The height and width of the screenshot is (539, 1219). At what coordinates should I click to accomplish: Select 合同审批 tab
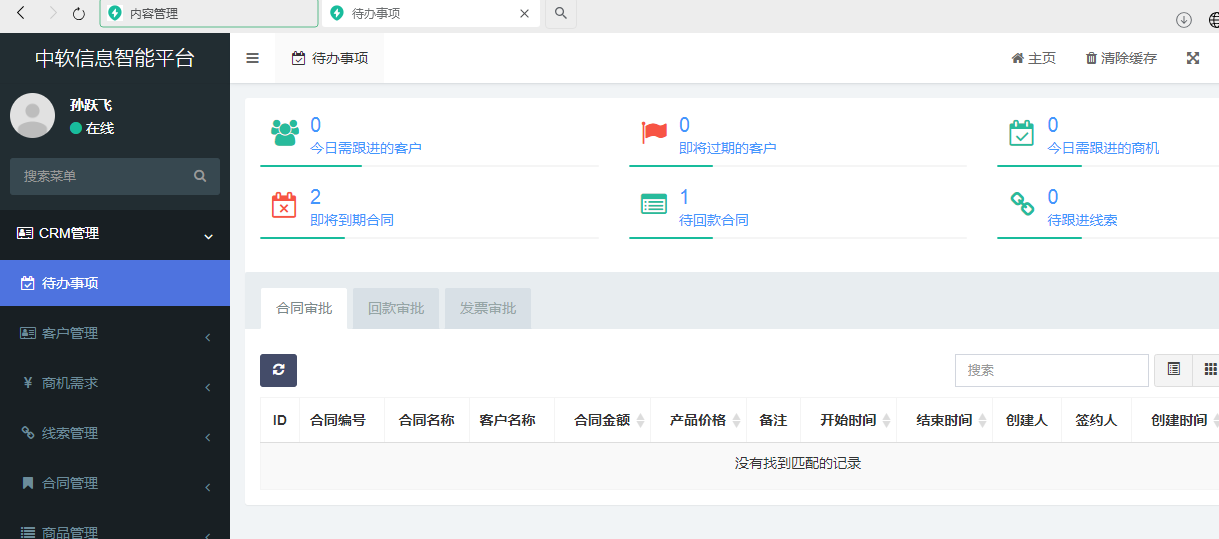click(x=304, y=308)
